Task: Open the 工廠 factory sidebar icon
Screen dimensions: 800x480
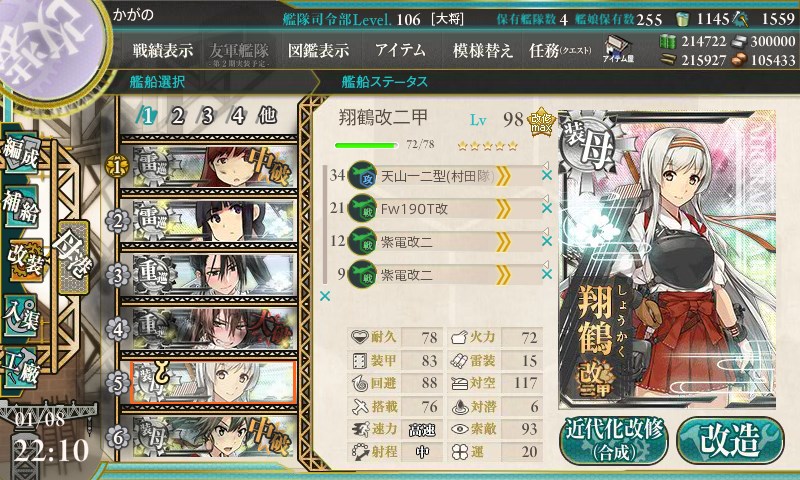Action: [21, 368]
